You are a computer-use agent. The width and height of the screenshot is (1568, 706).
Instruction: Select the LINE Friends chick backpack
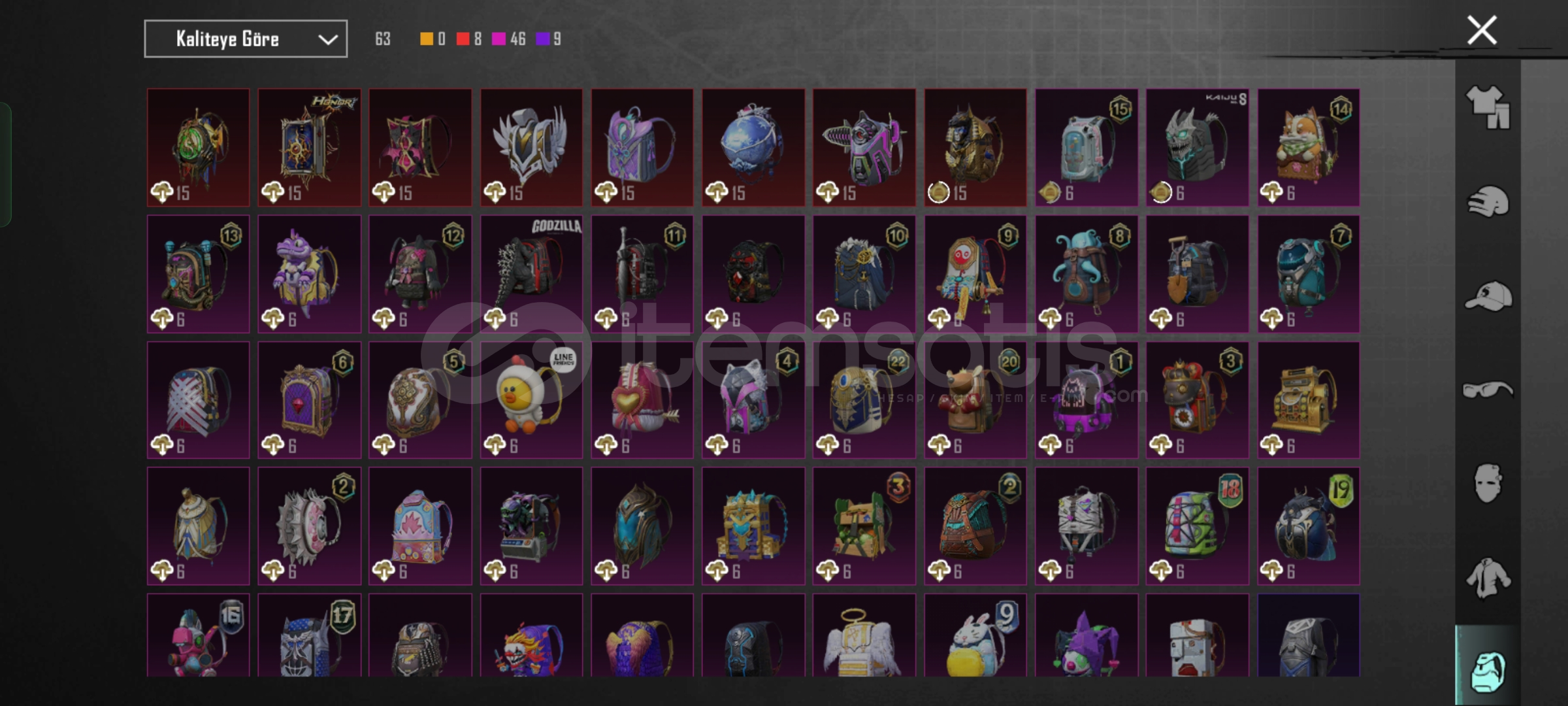[x=531, y=400]
